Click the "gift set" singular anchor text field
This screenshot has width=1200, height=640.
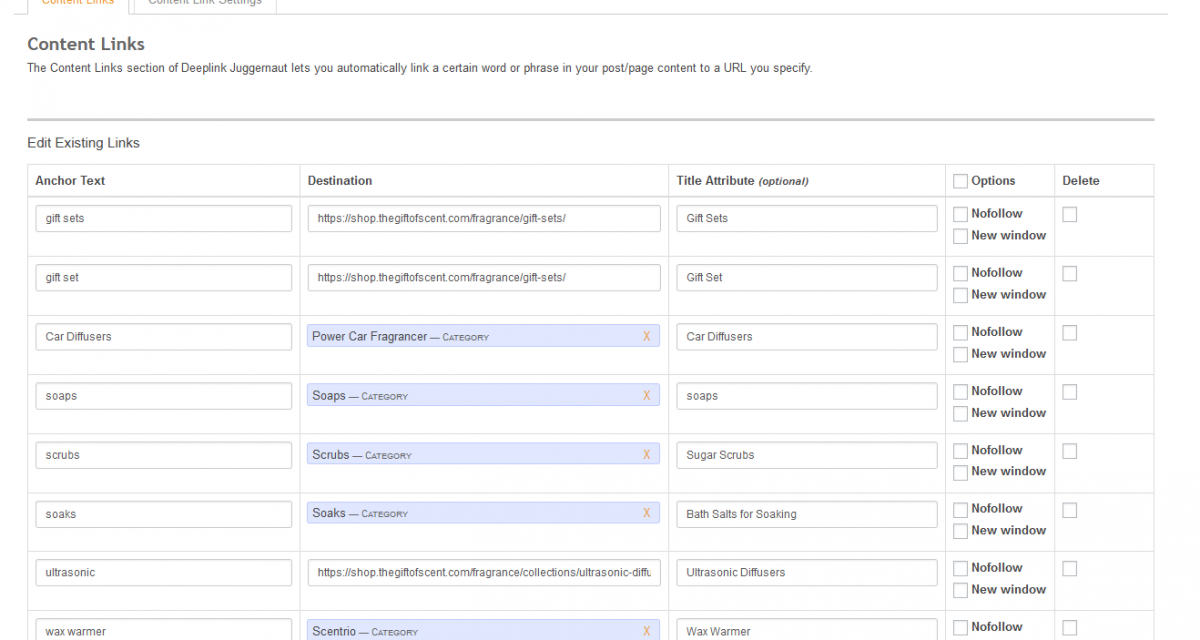coord(164,278)
